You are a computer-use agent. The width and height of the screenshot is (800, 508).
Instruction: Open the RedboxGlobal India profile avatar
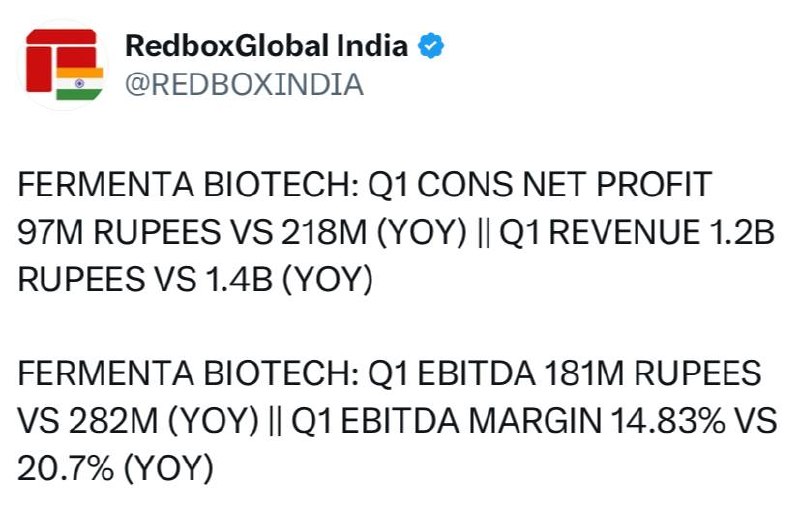tap(63, 65)
